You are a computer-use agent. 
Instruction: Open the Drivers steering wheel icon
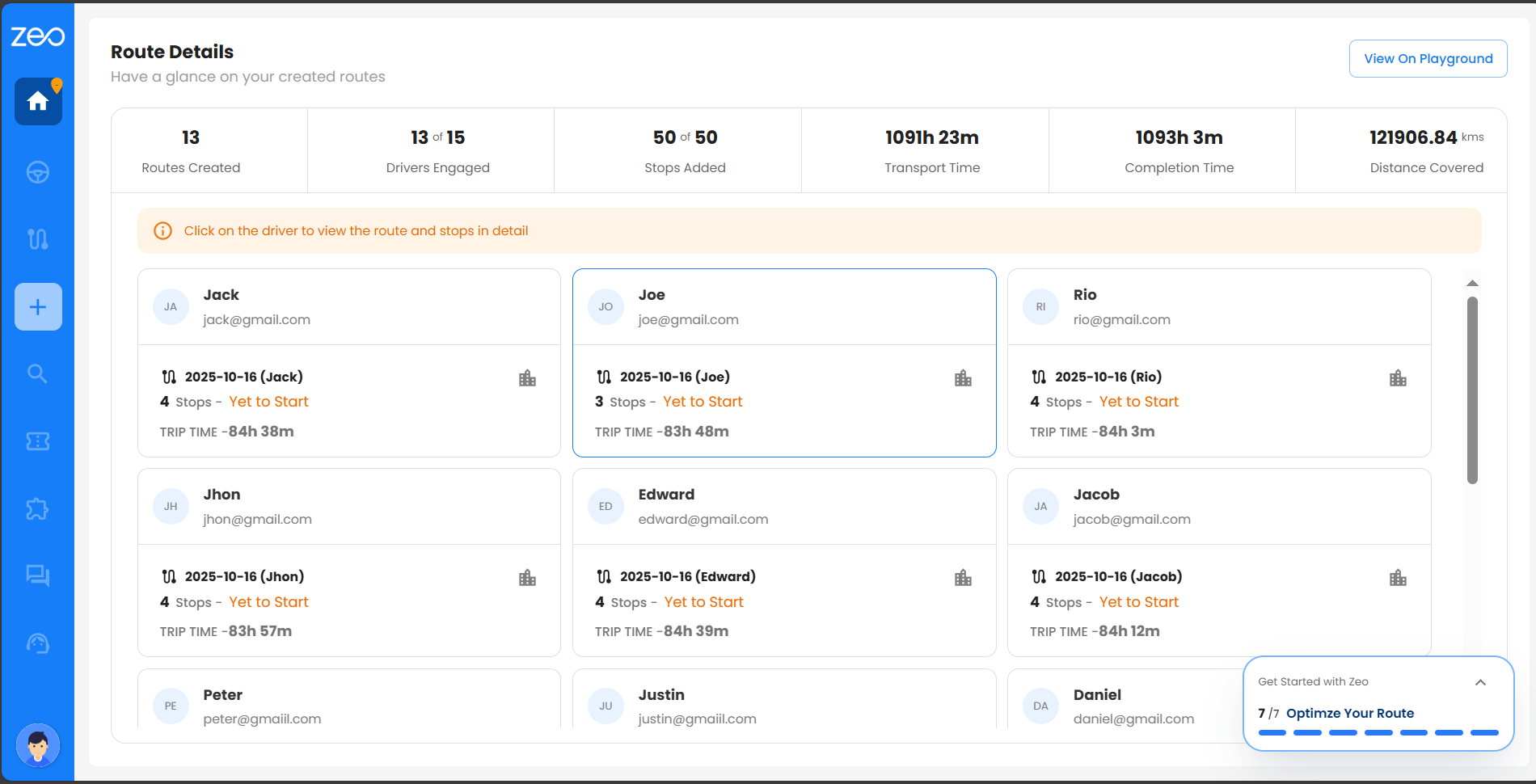click(x=38, y=172)
